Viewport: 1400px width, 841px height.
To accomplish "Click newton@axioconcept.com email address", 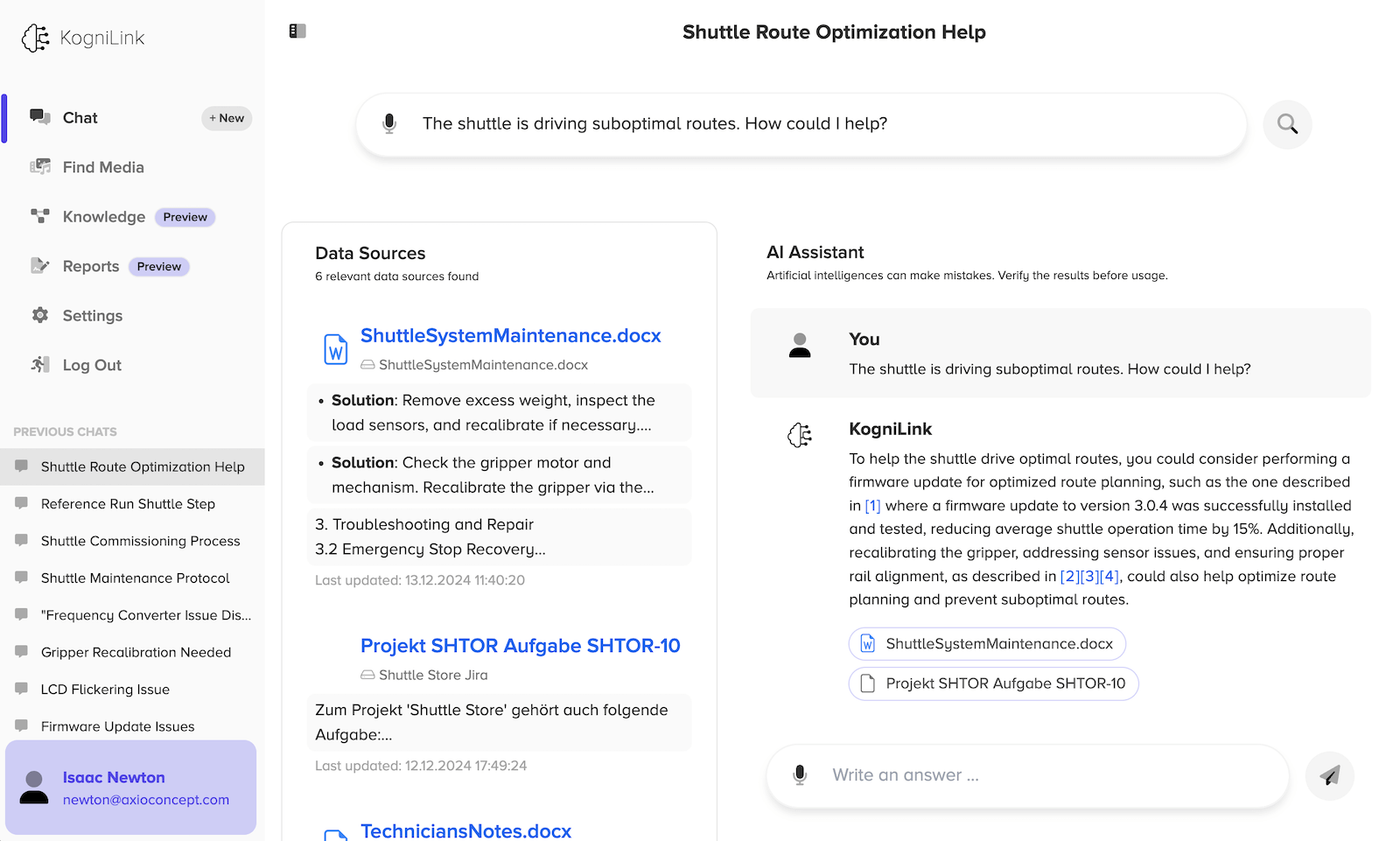I will [x=146, y=800].
